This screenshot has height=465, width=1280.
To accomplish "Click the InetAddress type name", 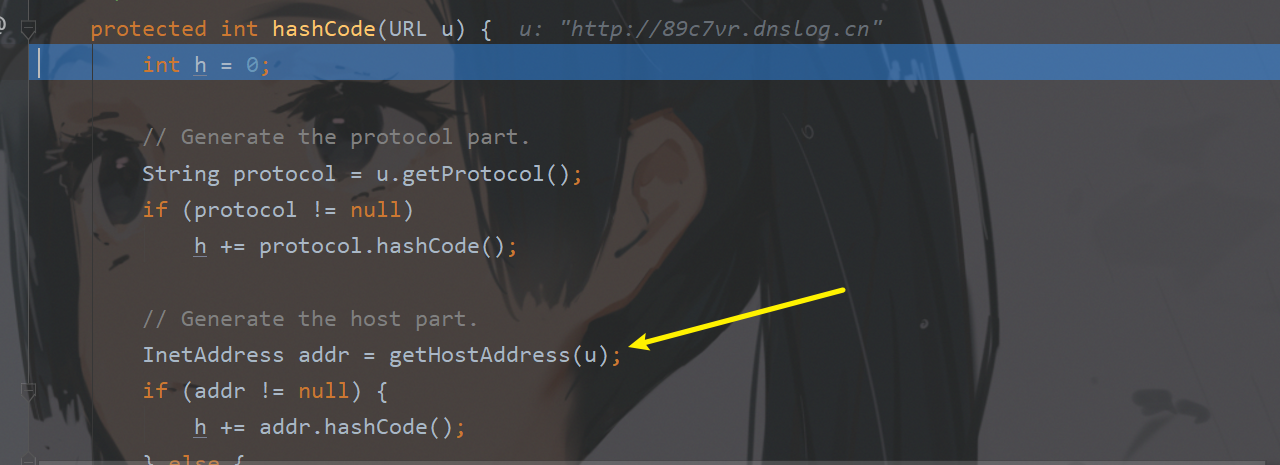I will [x=213, y=355].
